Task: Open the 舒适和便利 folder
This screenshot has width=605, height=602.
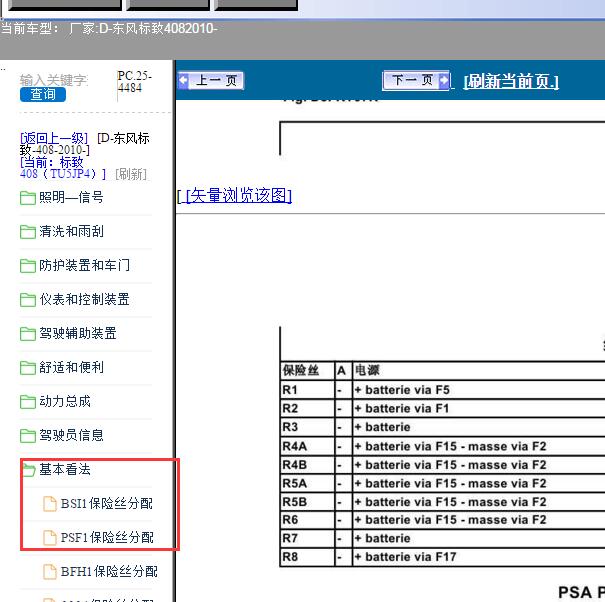Action: point(71,367)
